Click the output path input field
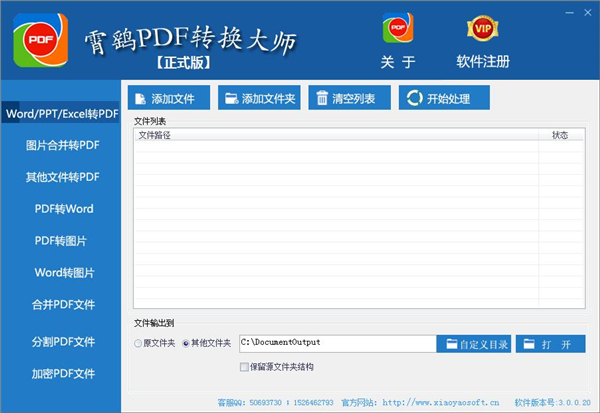Screen dimensions: 600x413 pos(335,344)
